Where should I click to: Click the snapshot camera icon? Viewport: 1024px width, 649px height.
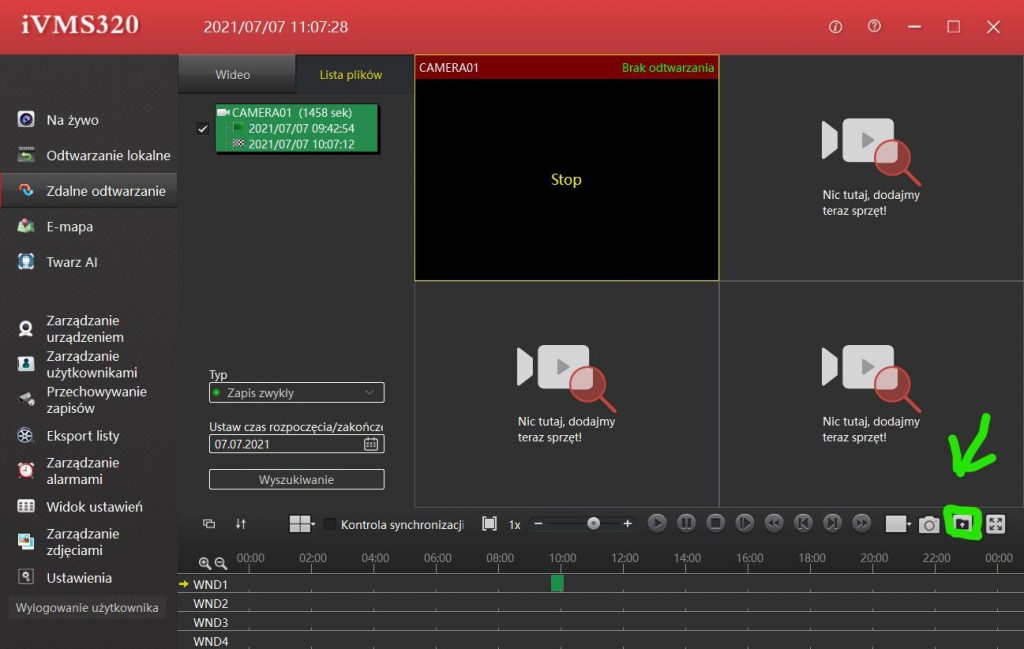929,524
